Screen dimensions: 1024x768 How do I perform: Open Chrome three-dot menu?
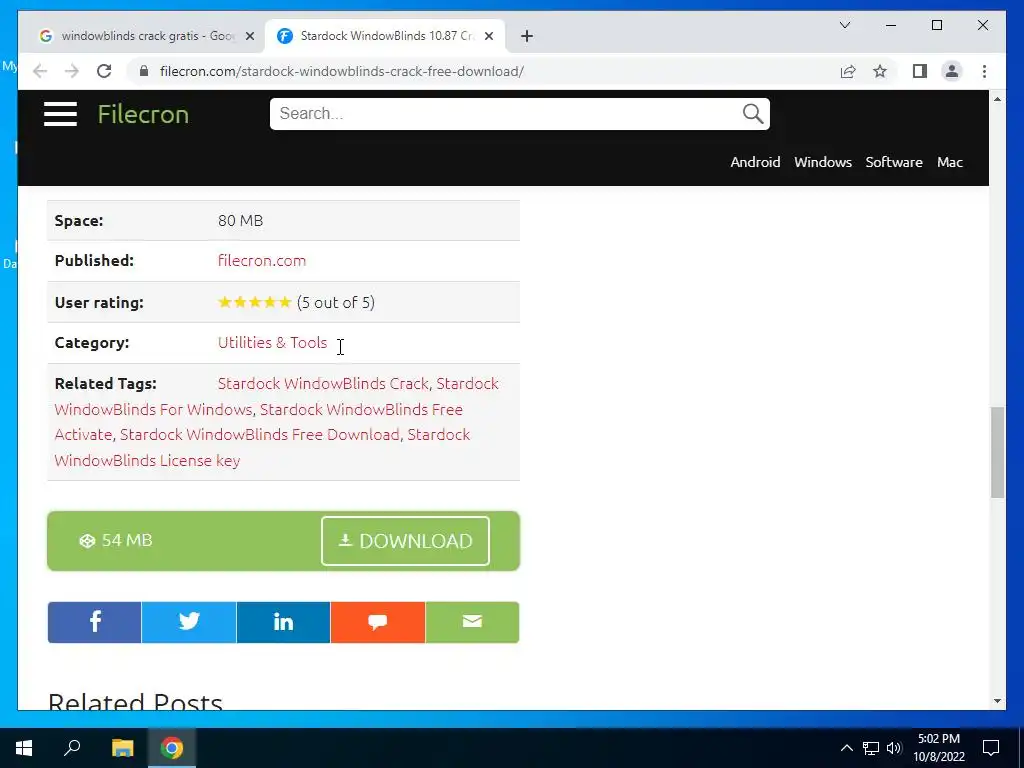click(984, 71)
